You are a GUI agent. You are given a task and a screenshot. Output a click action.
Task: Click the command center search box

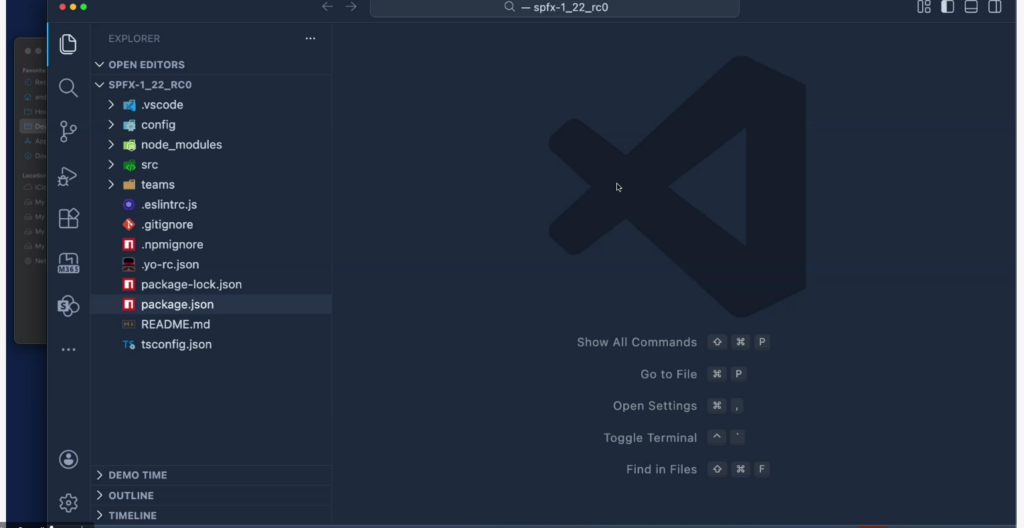pyautogui.click(x=554, y=7)
